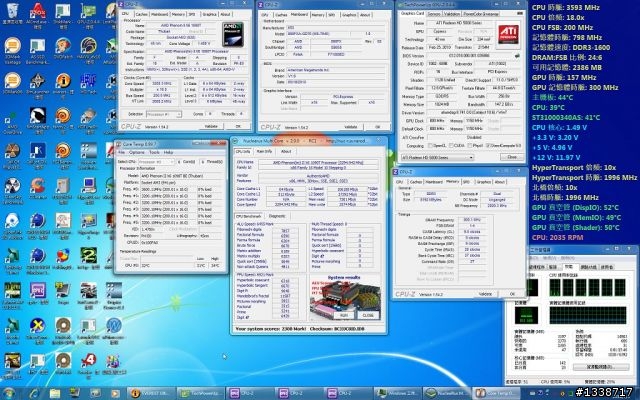The width and height of the screenshot is (640, 400).
Task: Open the Tools menu in Core Temp
Action: point(154,152)
